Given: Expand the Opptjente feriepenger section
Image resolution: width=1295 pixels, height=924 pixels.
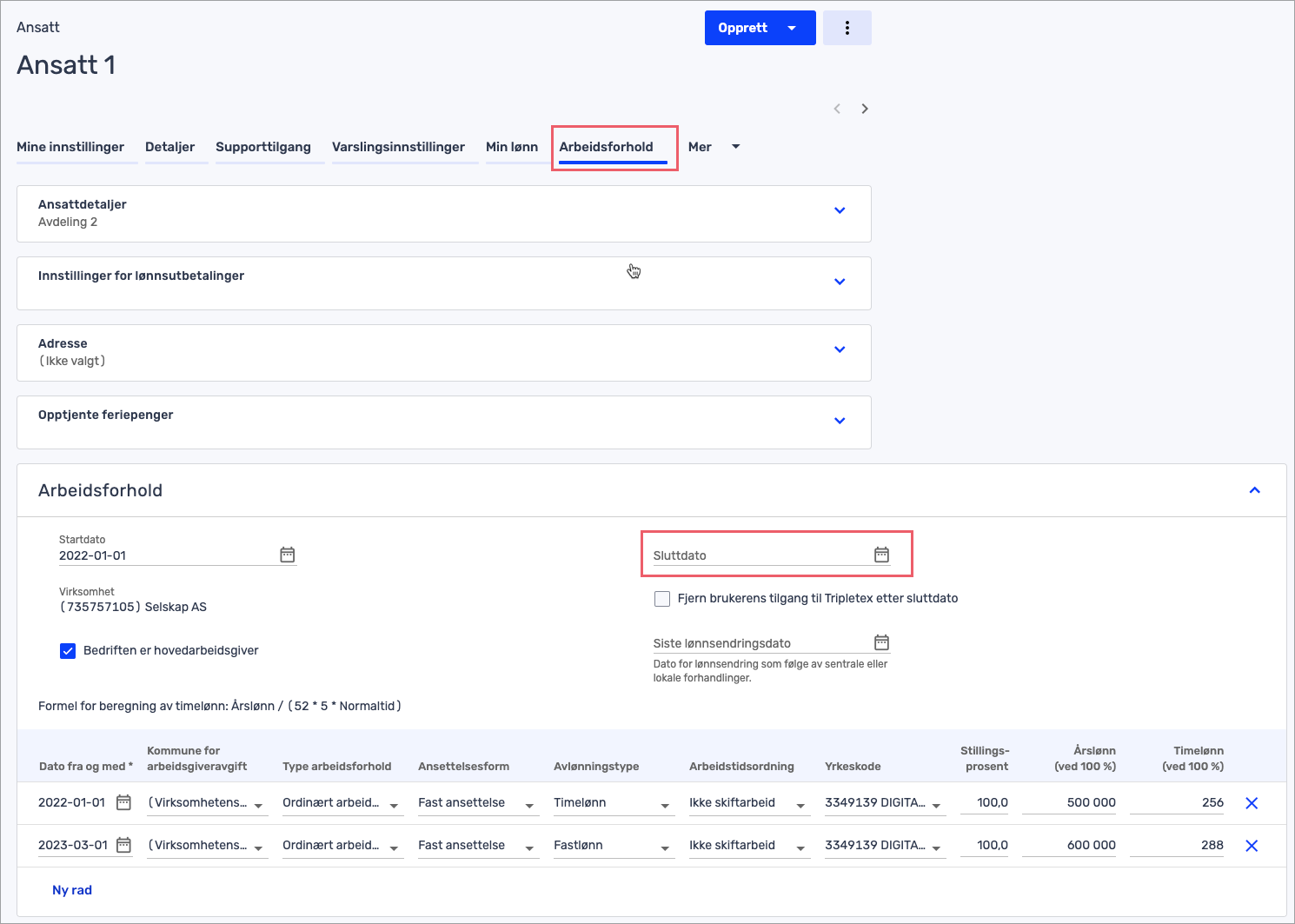Looking at the screenshot, I should [840, 421].
